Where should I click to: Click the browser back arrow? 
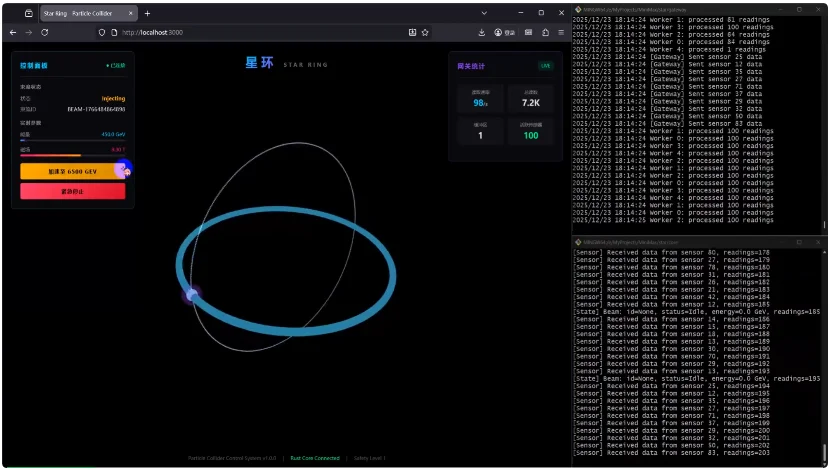13,32
